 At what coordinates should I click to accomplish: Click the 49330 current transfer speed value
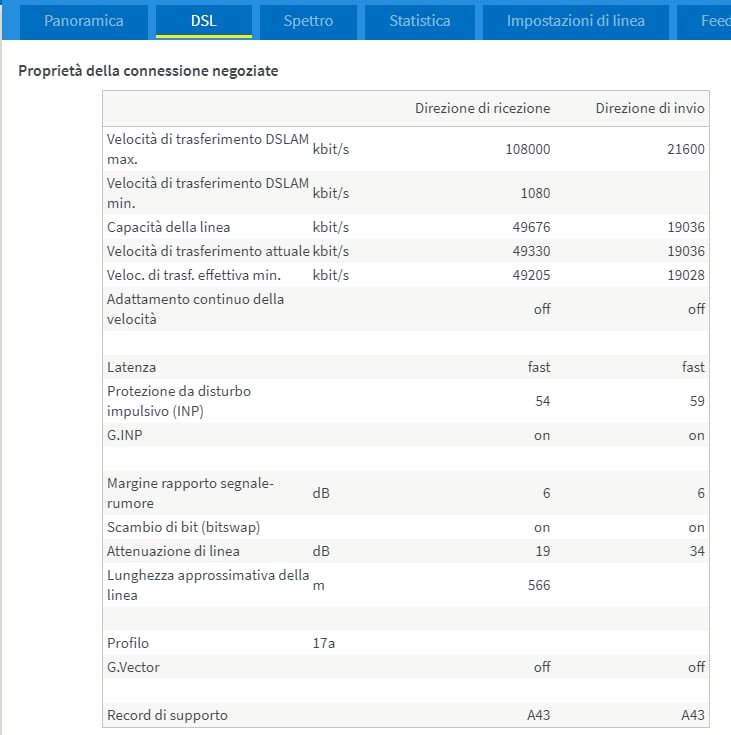531,251
